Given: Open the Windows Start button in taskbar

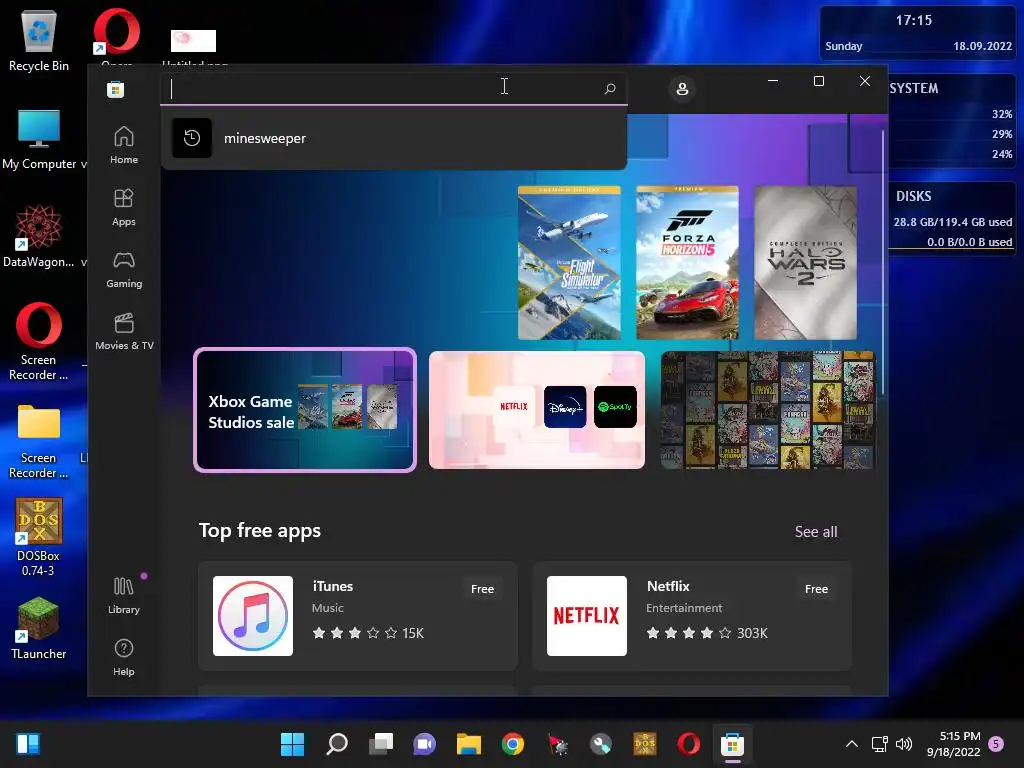Looking at the screenshot, I should click(292, 744).
